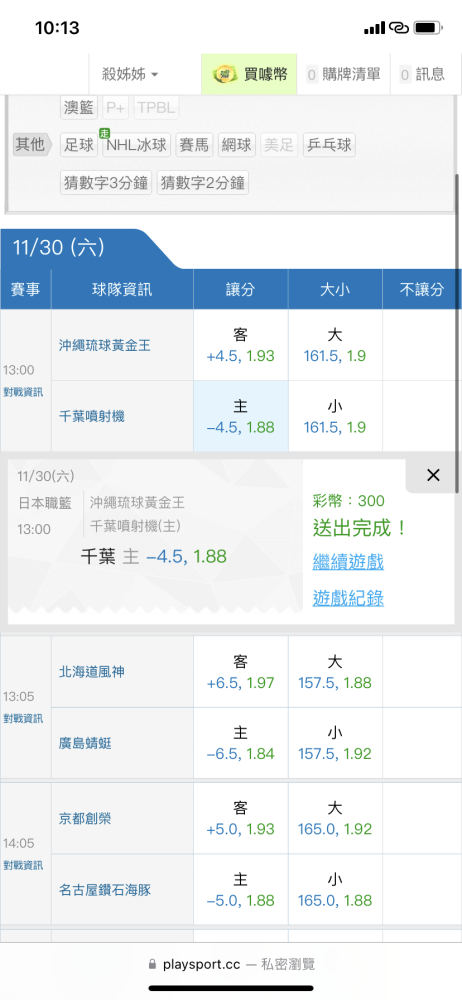Pick 沖繩 客 +4.5 spread option
This screenshot has height=1000, width=462.
pyautogui.click(x=241, y=345)
